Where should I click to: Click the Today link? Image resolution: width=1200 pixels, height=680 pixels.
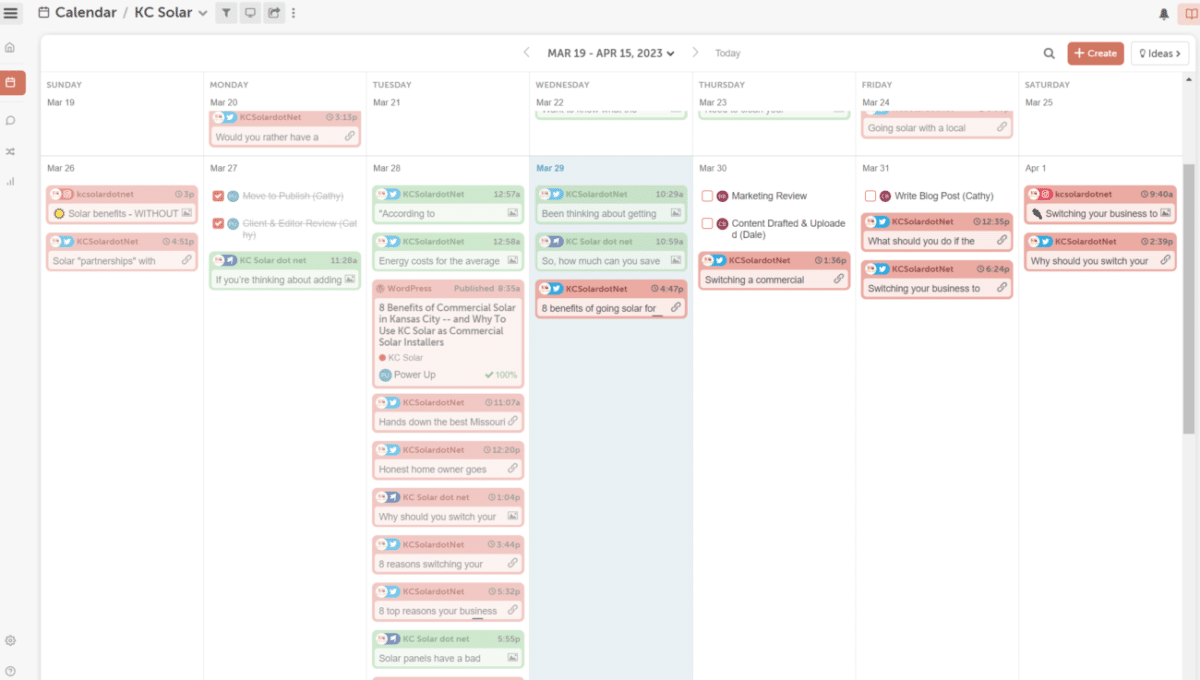pos(727,53)
